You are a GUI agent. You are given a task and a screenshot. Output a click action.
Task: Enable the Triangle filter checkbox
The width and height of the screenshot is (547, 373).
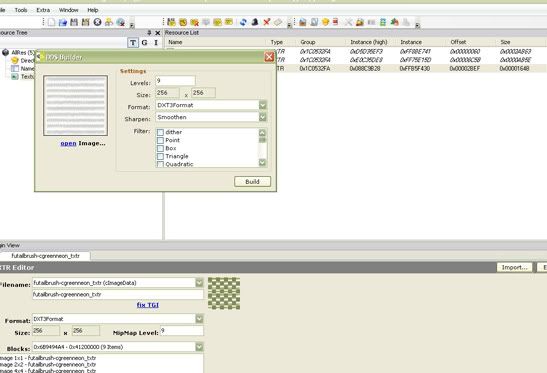click(160, 156)
